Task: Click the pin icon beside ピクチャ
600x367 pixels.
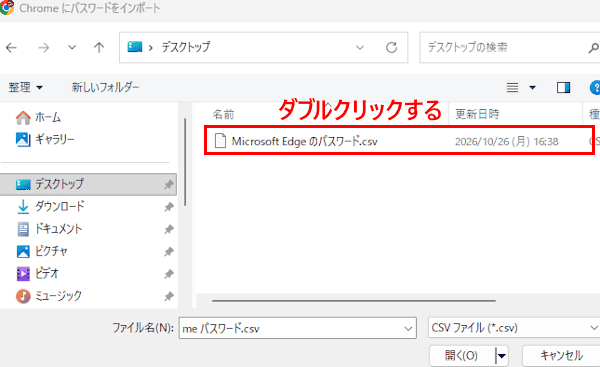Action: (169, 252)
